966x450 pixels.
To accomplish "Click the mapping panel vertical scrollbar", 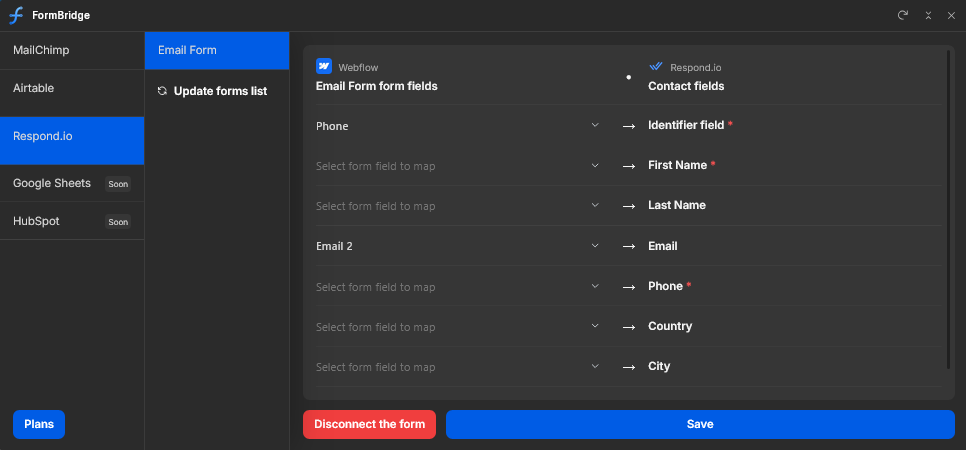I will pos(949,210).
